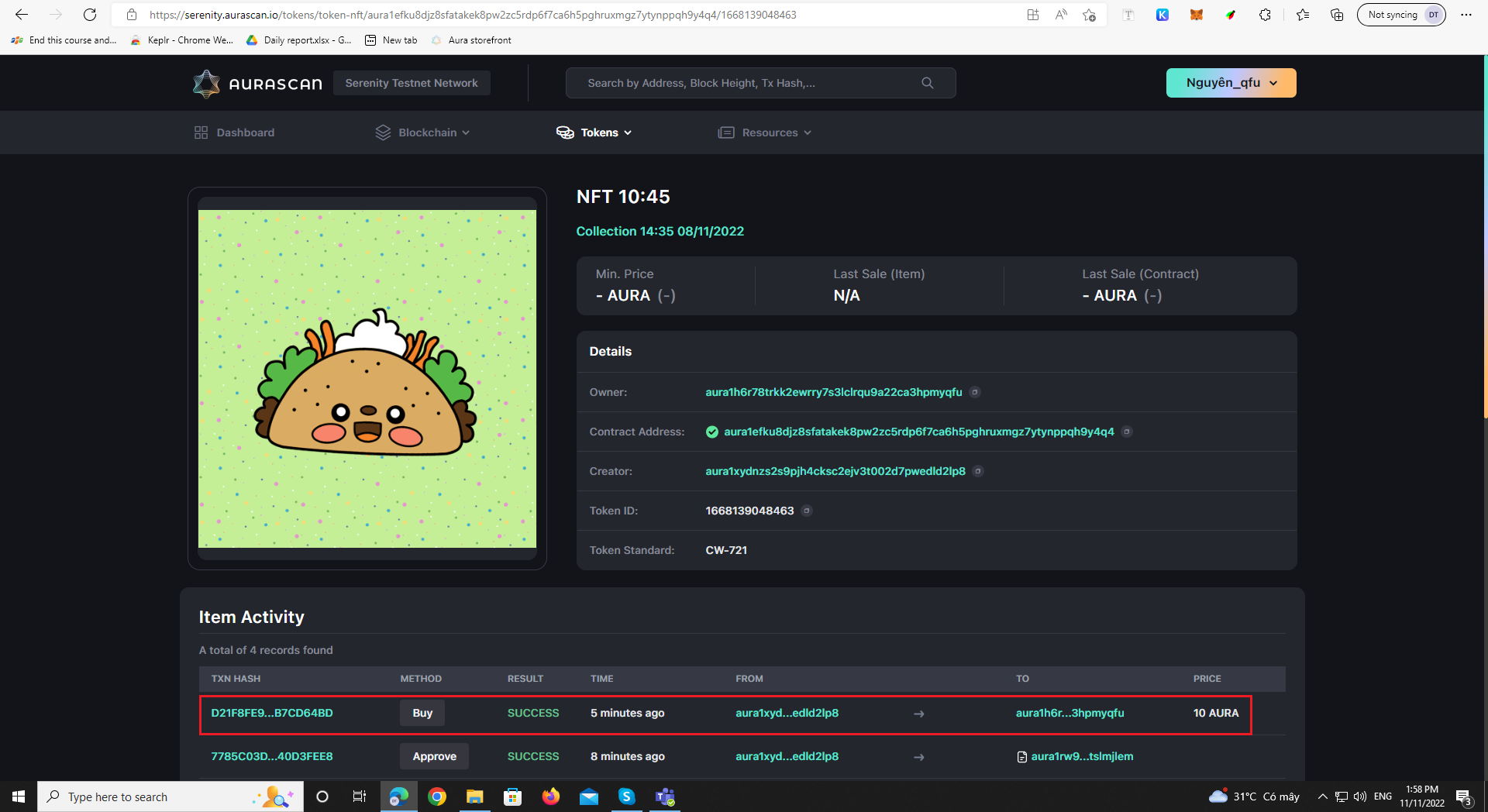Copy the Creator address with copy icon
Image resolution: width=1488 pixels, height=812 pixels.
tap(978, 471)
